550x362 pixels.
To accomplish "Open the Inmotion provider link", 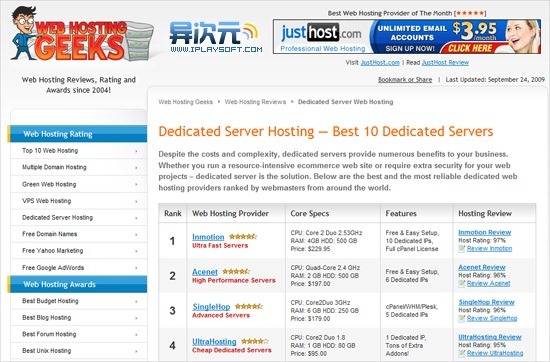I will tap(208, 237).
